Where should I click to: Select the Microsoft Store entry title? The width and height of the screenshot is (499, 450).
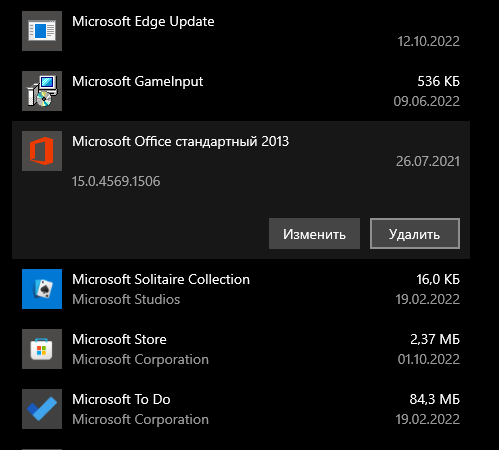pos(119,339)
